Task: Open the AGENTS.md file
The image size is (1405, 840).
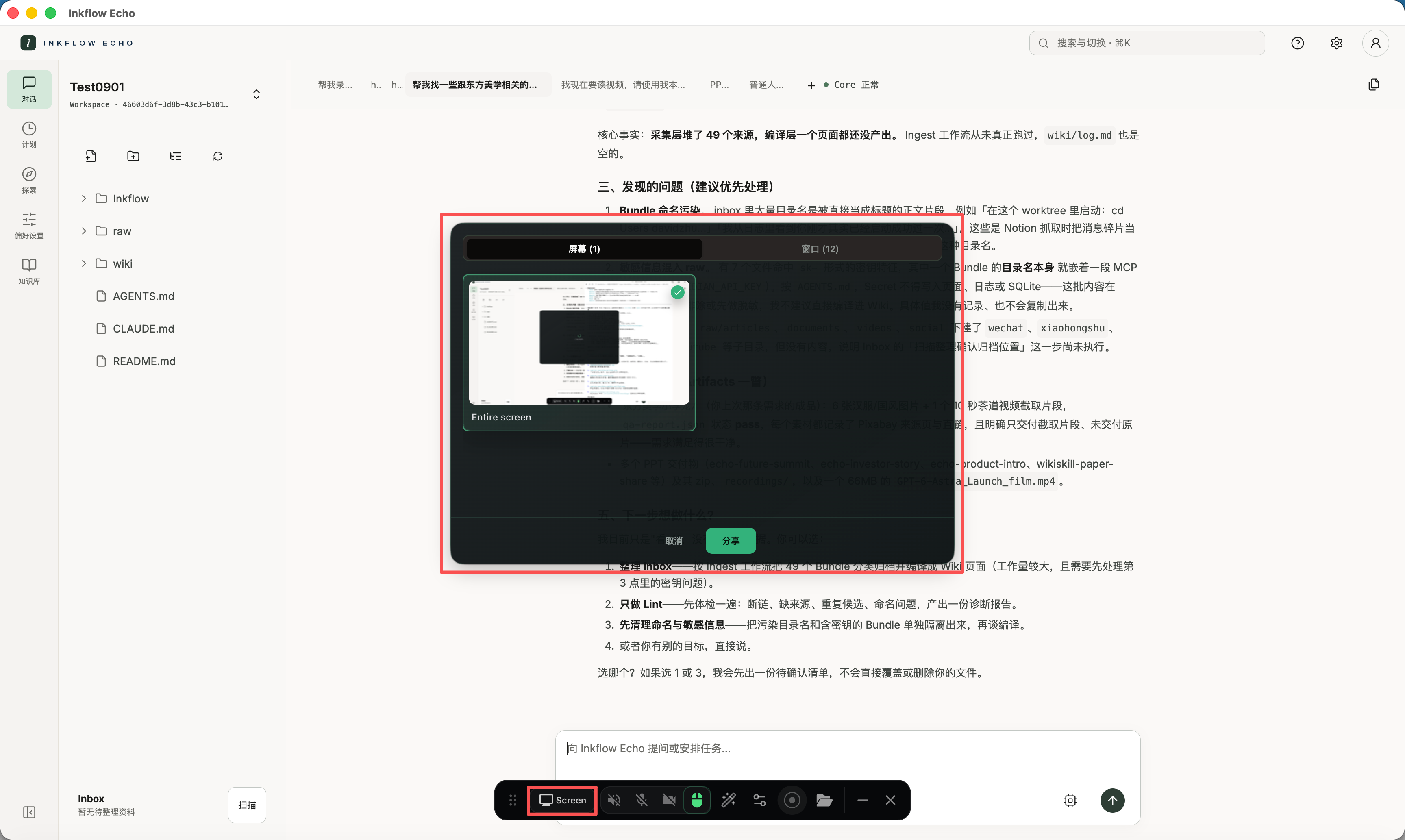Action: pyautogui.click(x=144, y=296)
